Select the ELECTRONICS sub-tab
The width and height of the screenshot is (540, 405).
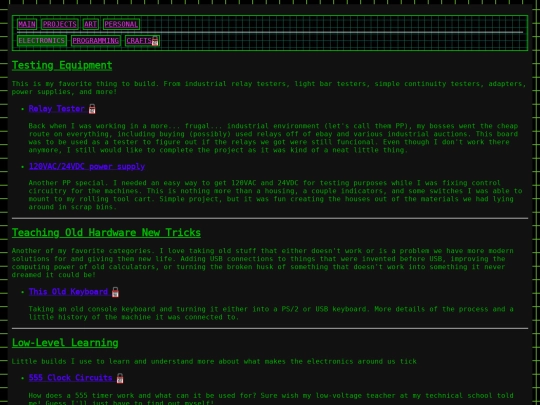coord(42,41)
